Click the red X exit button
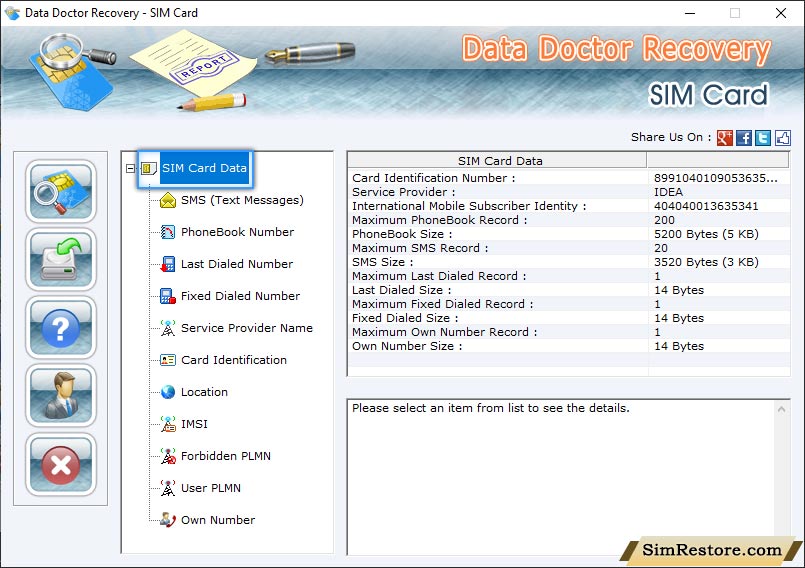The image size is (805, 568). [61, 464]
